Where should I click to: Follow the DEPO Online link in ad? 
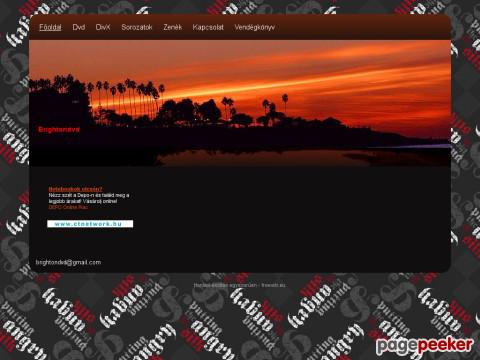(x=68, y=207)
